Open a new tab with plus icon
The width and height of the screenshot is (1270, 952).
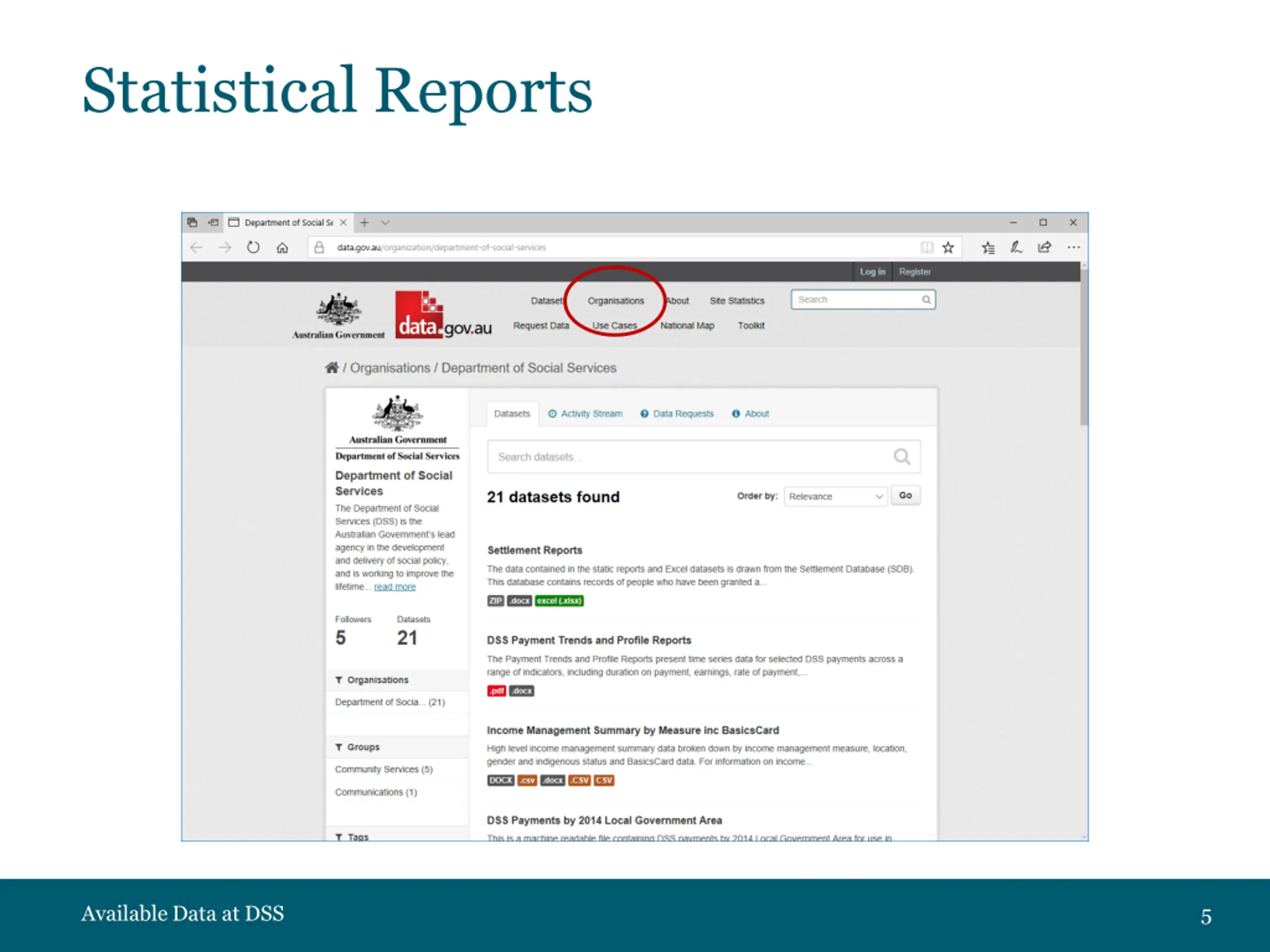click(365, 223)
